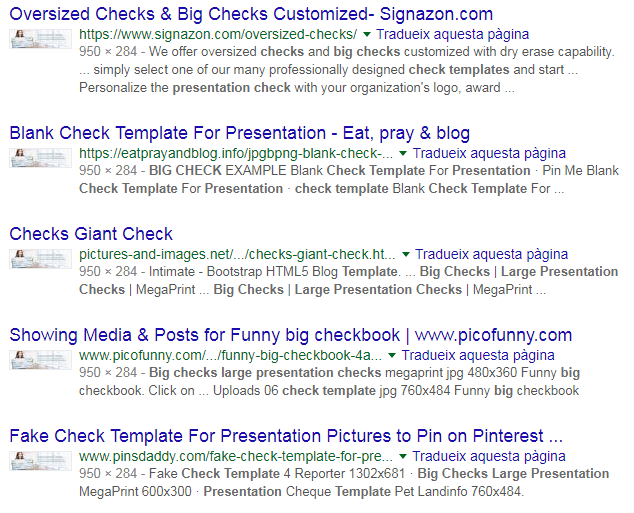Click 'Tradueix aquesta pàgina' for pictures-and-images.net result
Image resolution: width=634 pixels, height=513 pixels.
coord(491,254)
